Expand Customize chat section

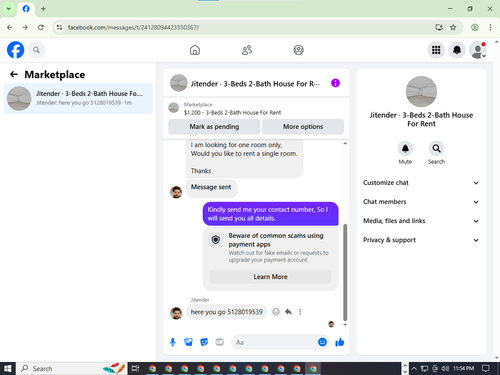pyautogui.click(x=421, y=183)
